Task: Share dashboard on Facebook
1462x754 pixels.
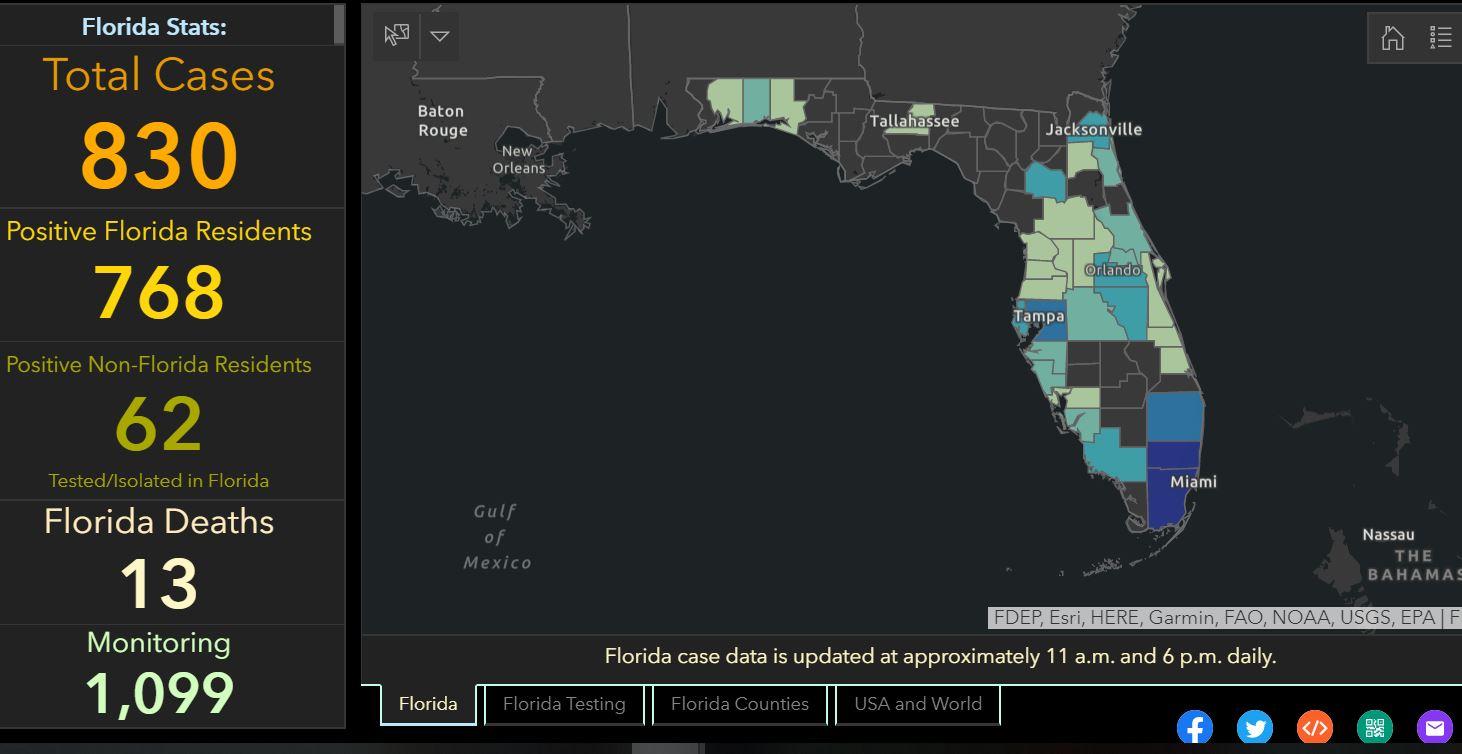Action: pos(1194,727)
